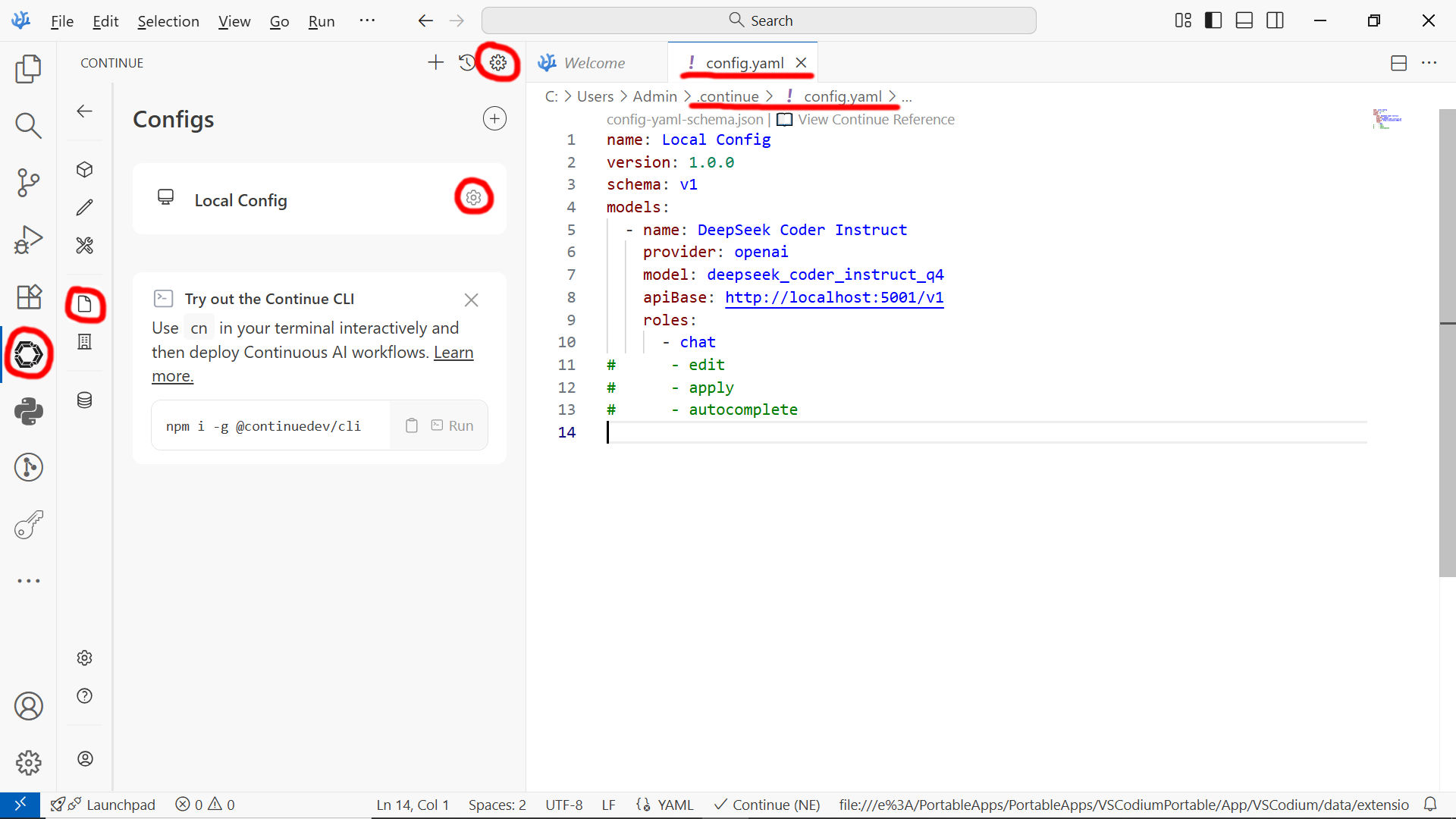The width and height of the screenshot is (1456, 819).
Task: Open the Continue extension in the activity bar
Action: pyautogui.click(x=28, y=353)
